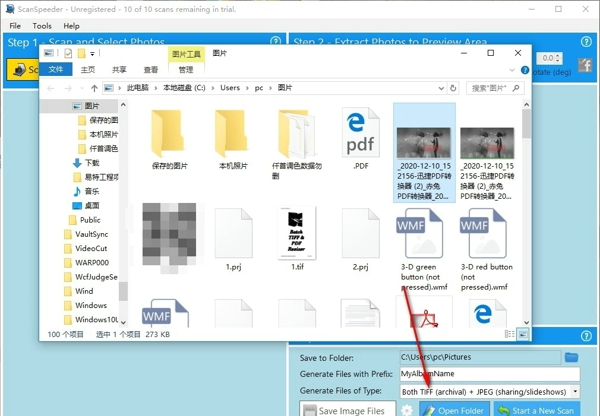
Task: Select the VideoCut folder in navigation tree
Action: pos(91,248)
